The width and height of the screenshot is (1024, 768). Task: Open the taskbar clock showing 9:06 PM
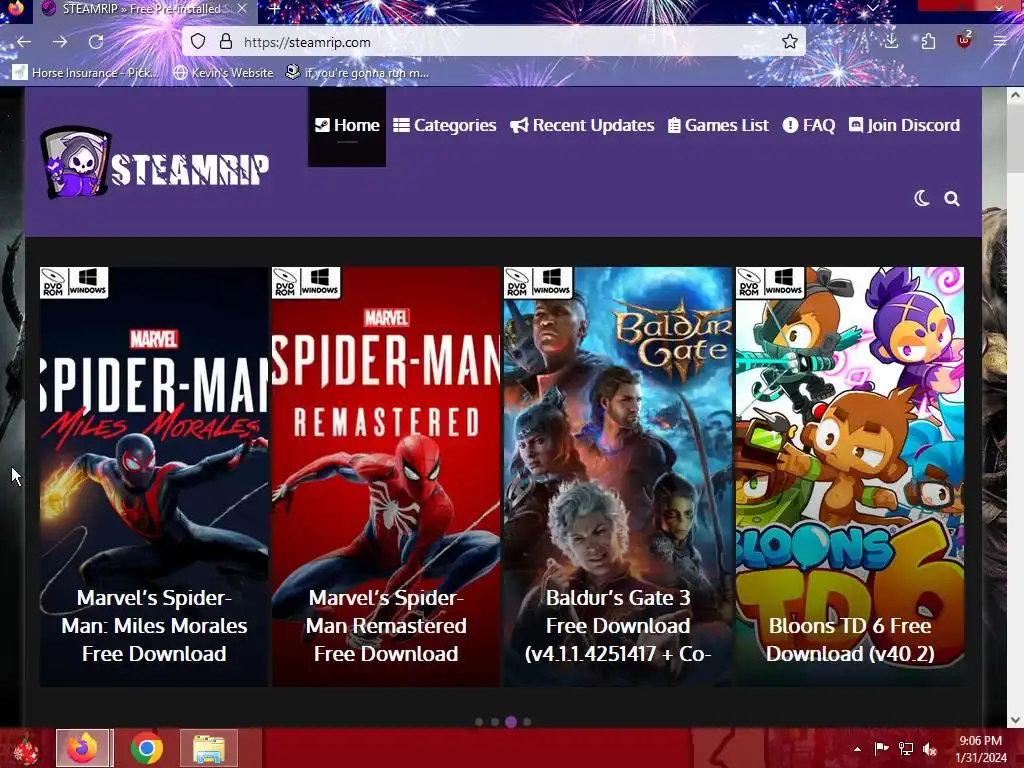[981, 749]
